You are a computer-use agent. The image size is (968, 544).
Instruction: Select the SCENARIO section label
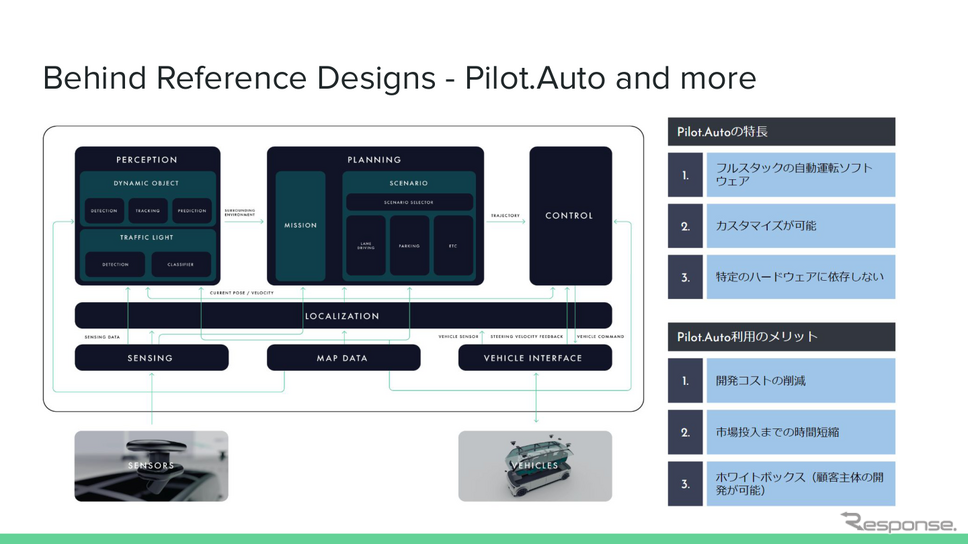pyautogui.click(x=409, y=183)
